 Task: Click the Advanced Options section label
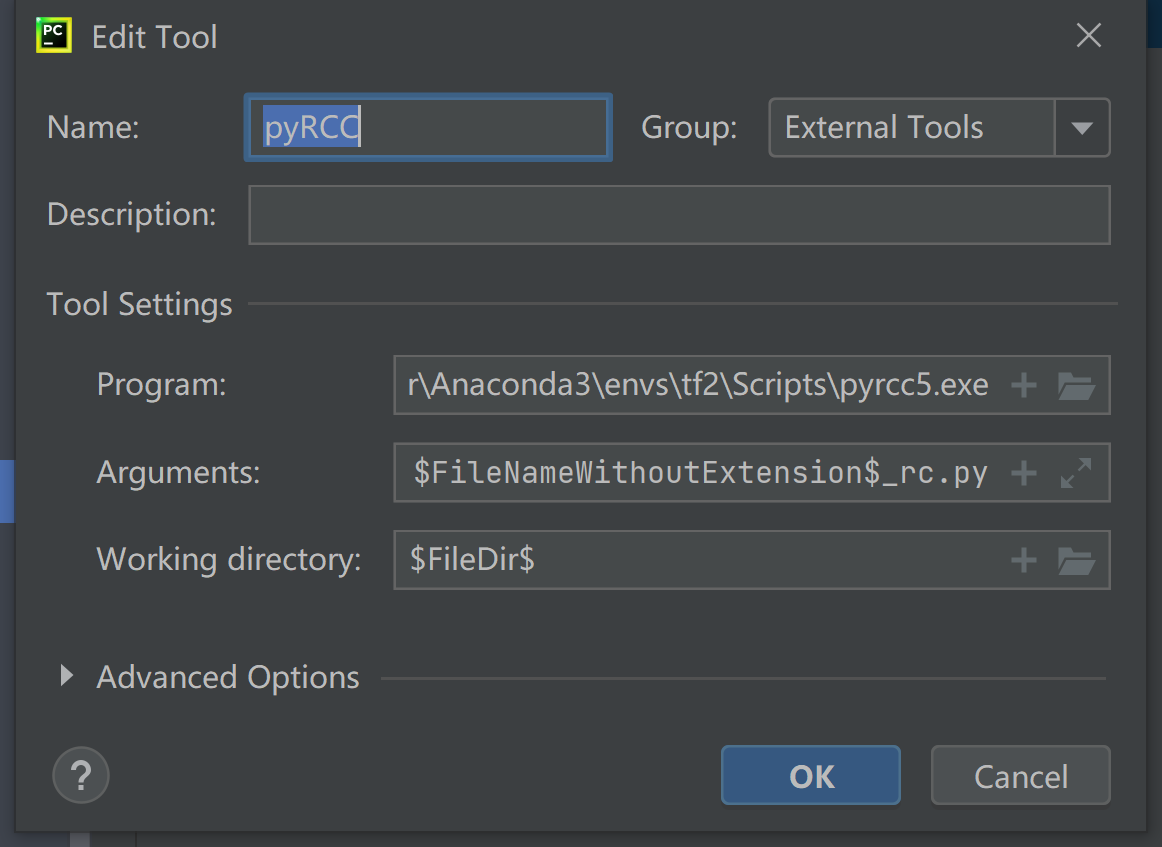[228, 677]
